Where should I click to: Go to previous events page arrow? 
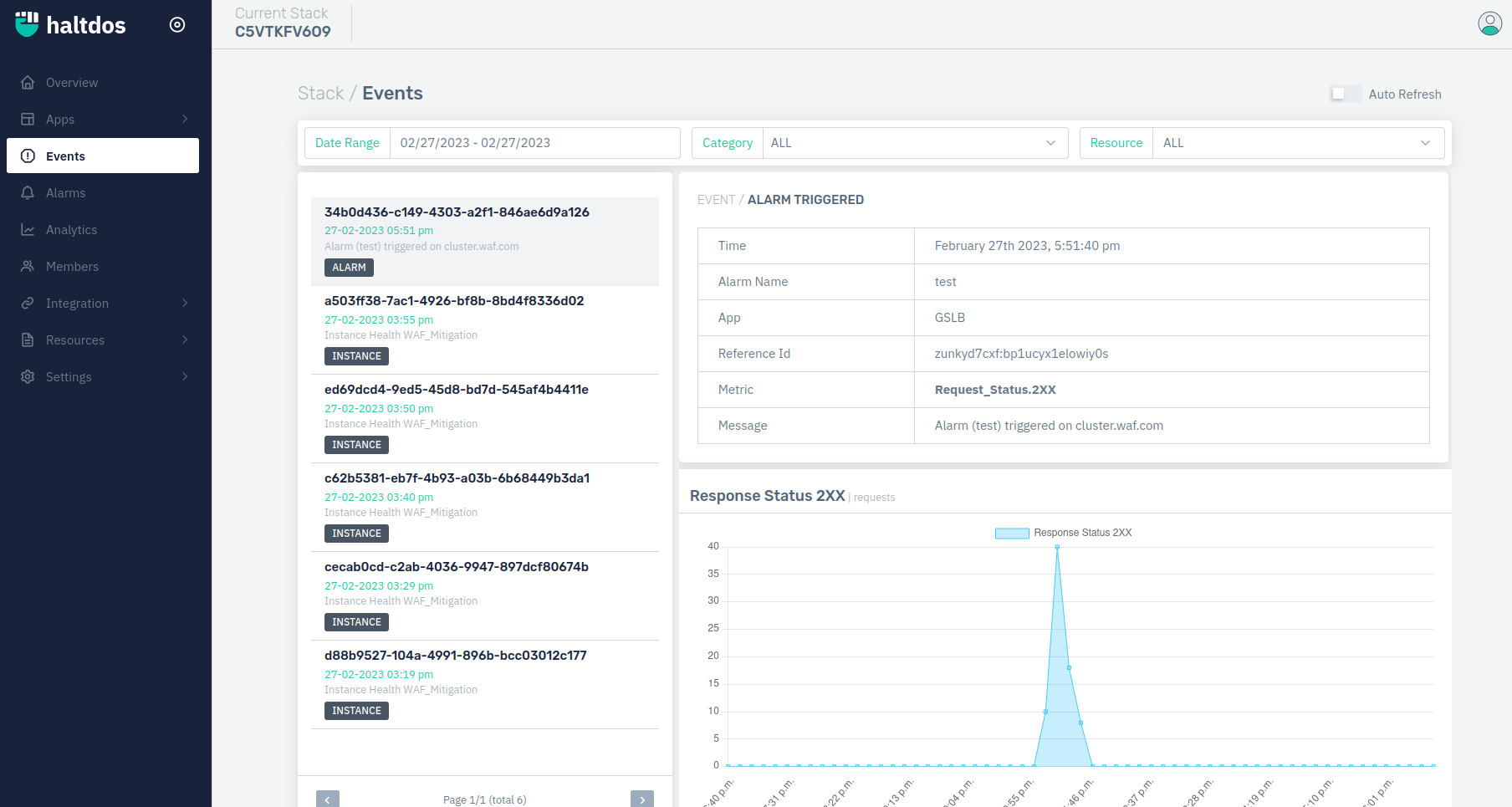pos(328,799)
